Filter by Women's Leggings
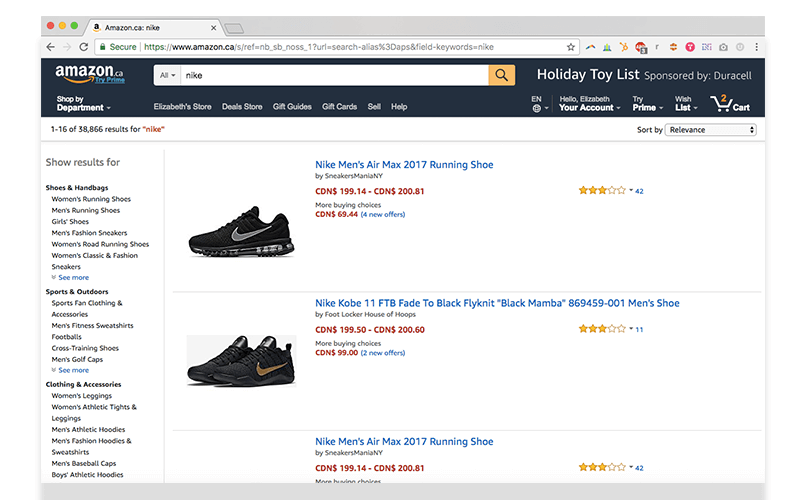This screenshot has width=800, height=500. click(82, 396)
